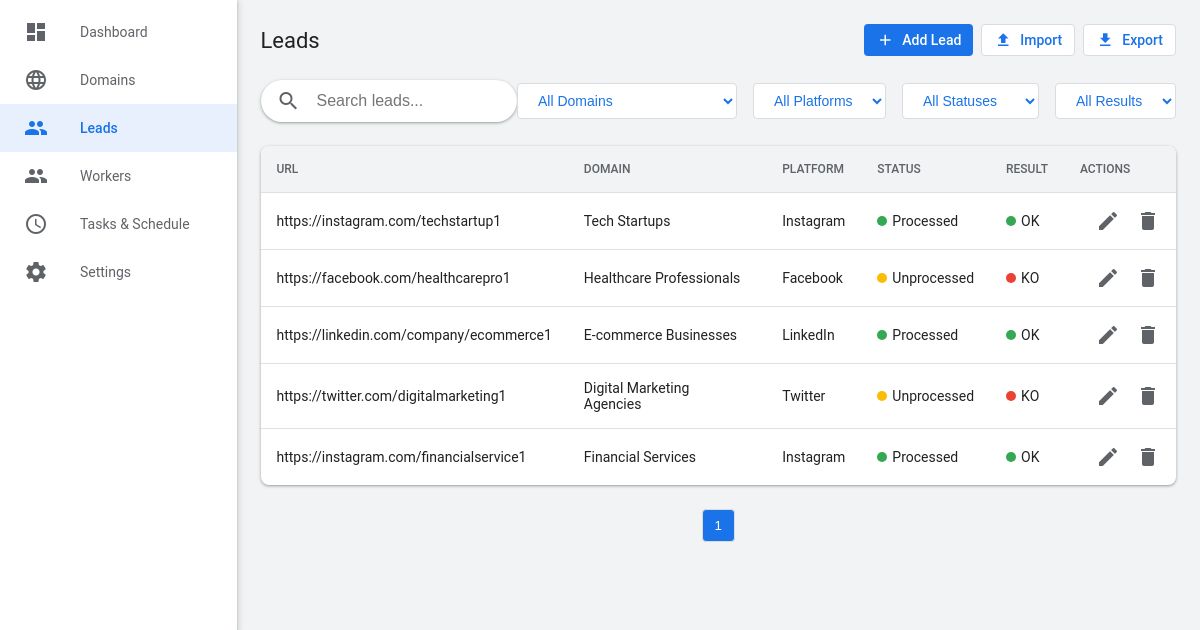Open Tasks & Schedule clock icon

[x=36, y=224]
